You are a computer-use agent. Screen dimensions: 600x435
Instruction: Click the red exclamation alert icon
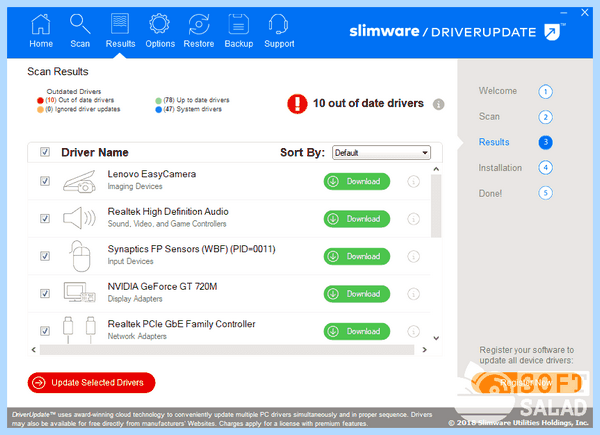click(297, 104)
